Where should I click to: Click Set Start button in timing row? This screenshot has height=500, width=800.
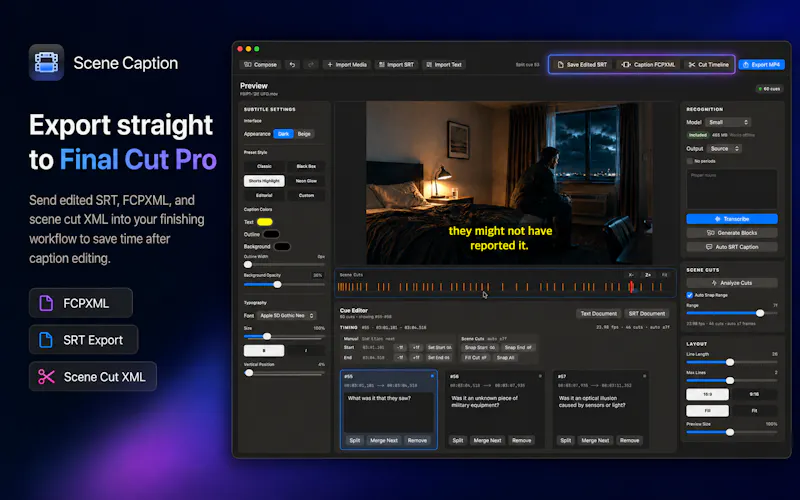click(439, 347)
